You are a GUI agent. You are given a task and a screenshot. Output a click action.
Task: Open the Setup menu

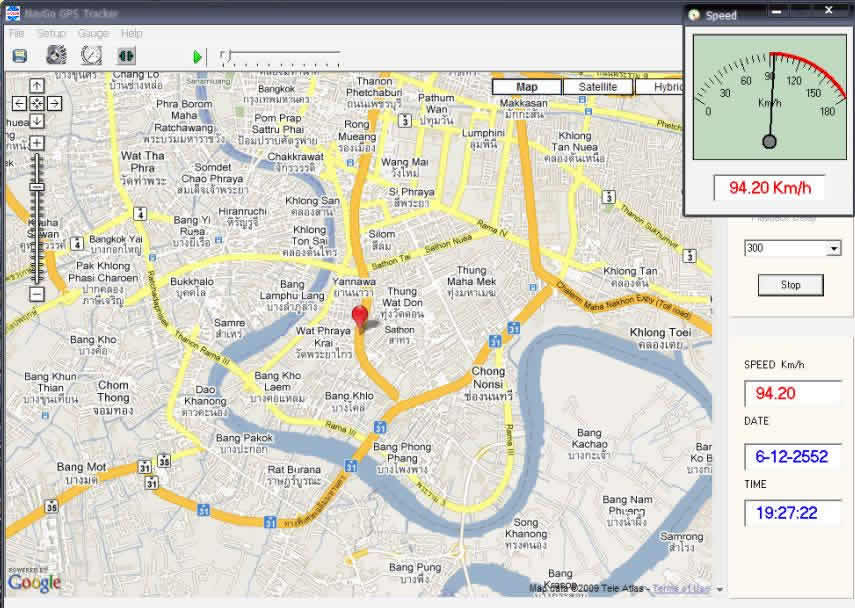(51, 34)
